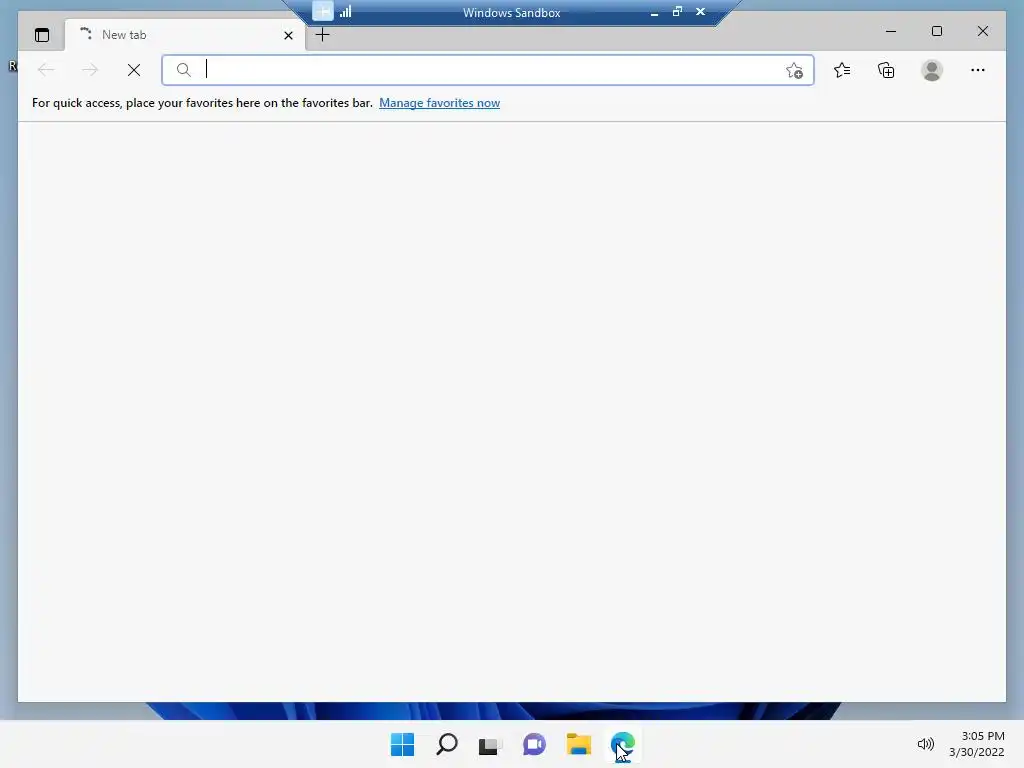Image resolution: width=1024 pixels, height=768 pixels.
Task: Close the Edge browser window
Action: (983, 31)
